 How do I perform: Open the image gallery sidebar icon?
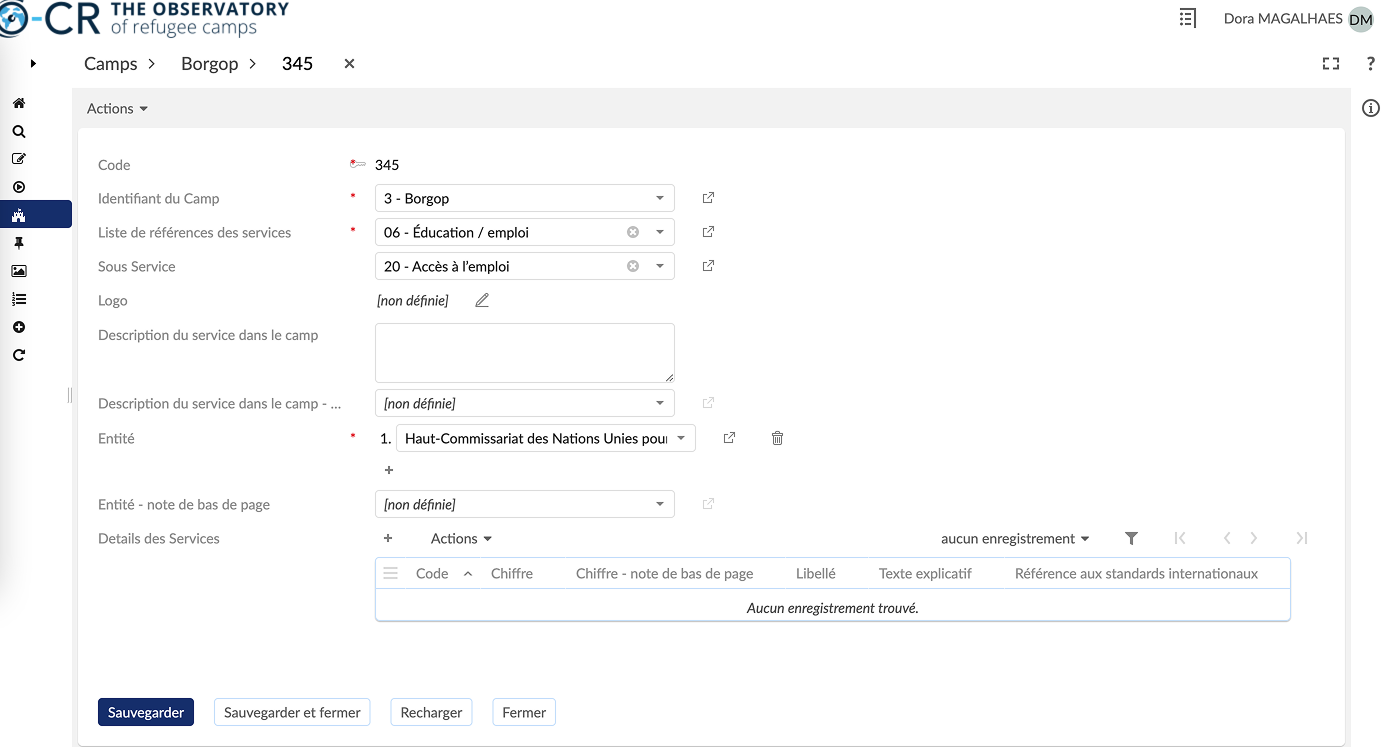pos(19,271)
